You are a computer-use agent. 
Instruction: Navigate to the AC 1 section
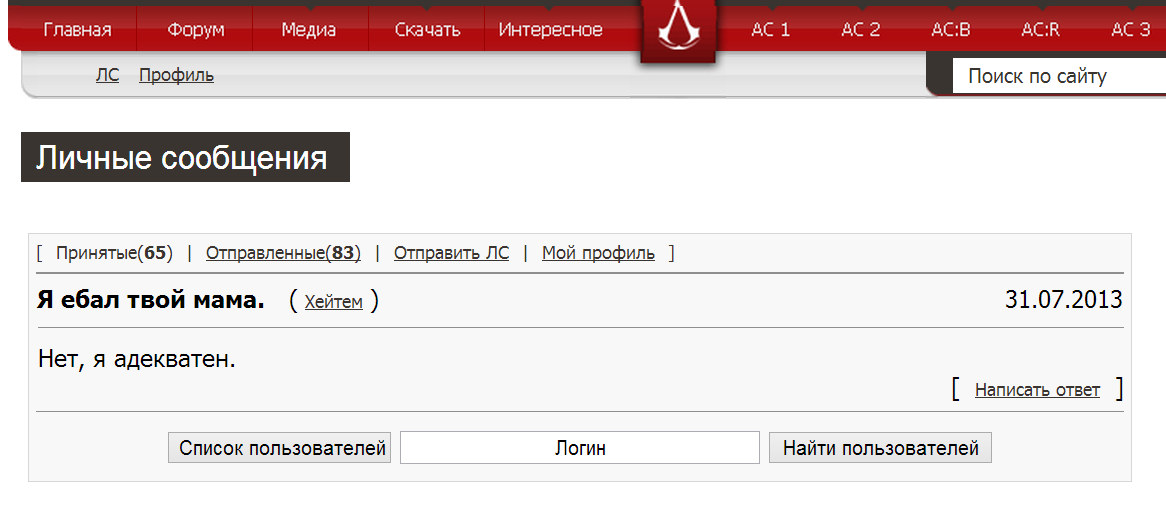(x=770, y=30)
